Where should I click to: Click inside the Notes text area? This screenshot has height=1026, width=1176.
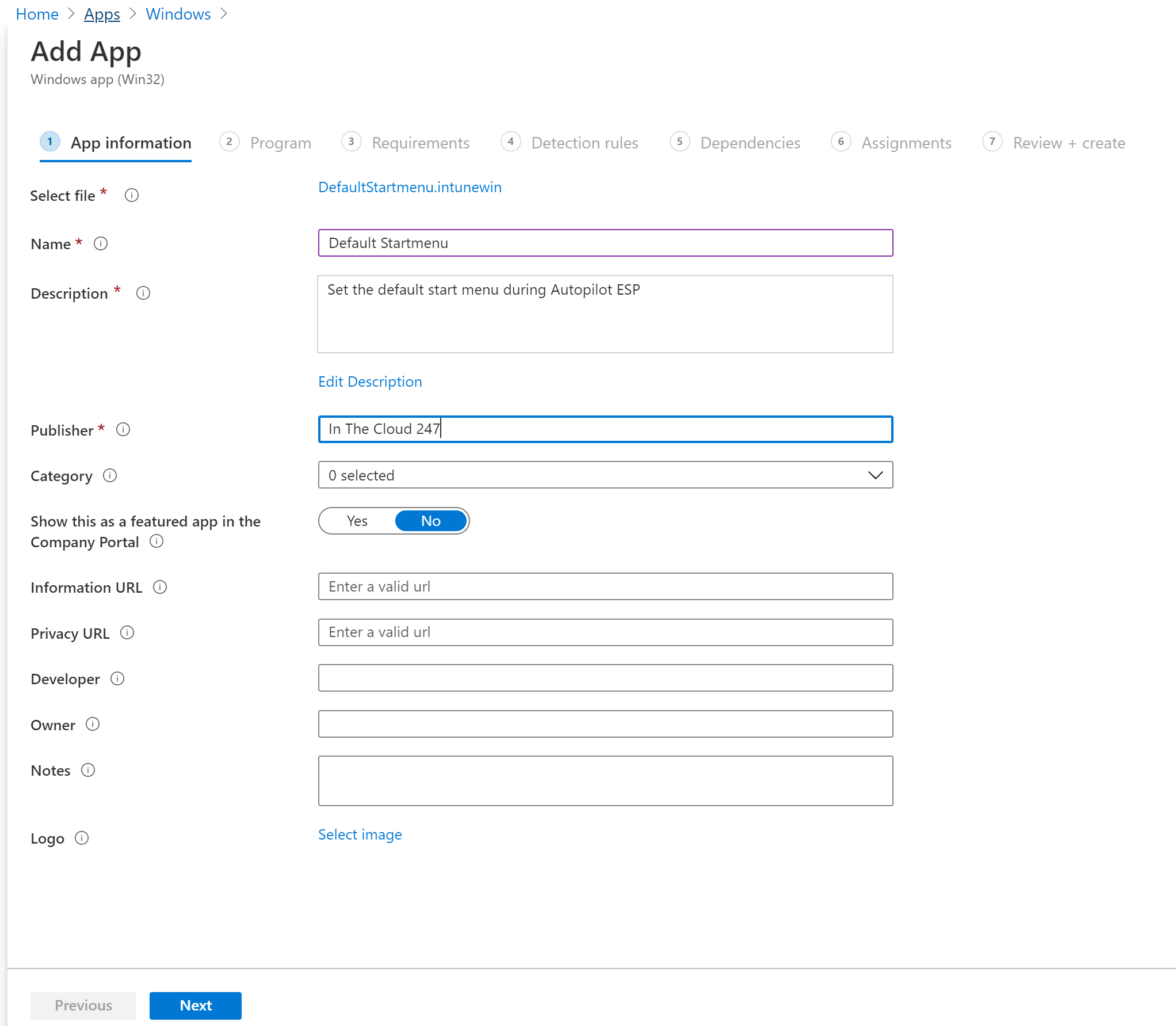[x=604, y=781]
